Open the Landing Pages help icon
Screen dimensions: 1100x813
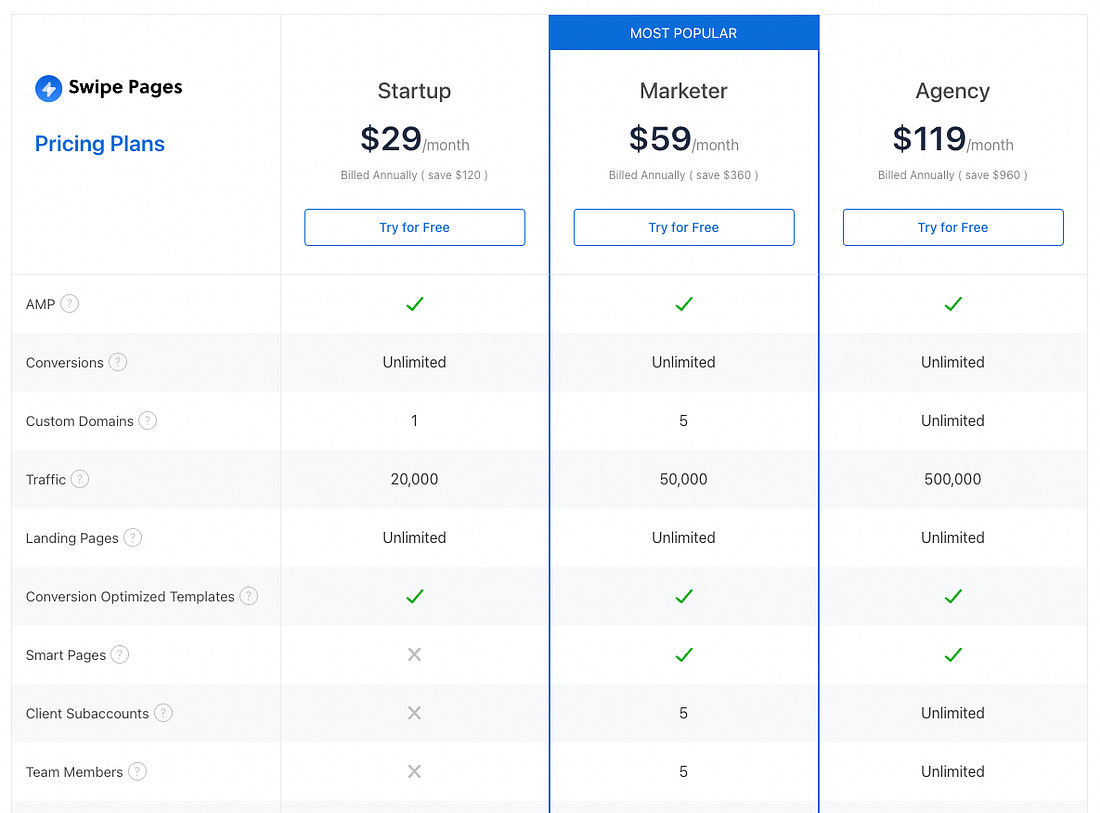[x=132, y=538]
